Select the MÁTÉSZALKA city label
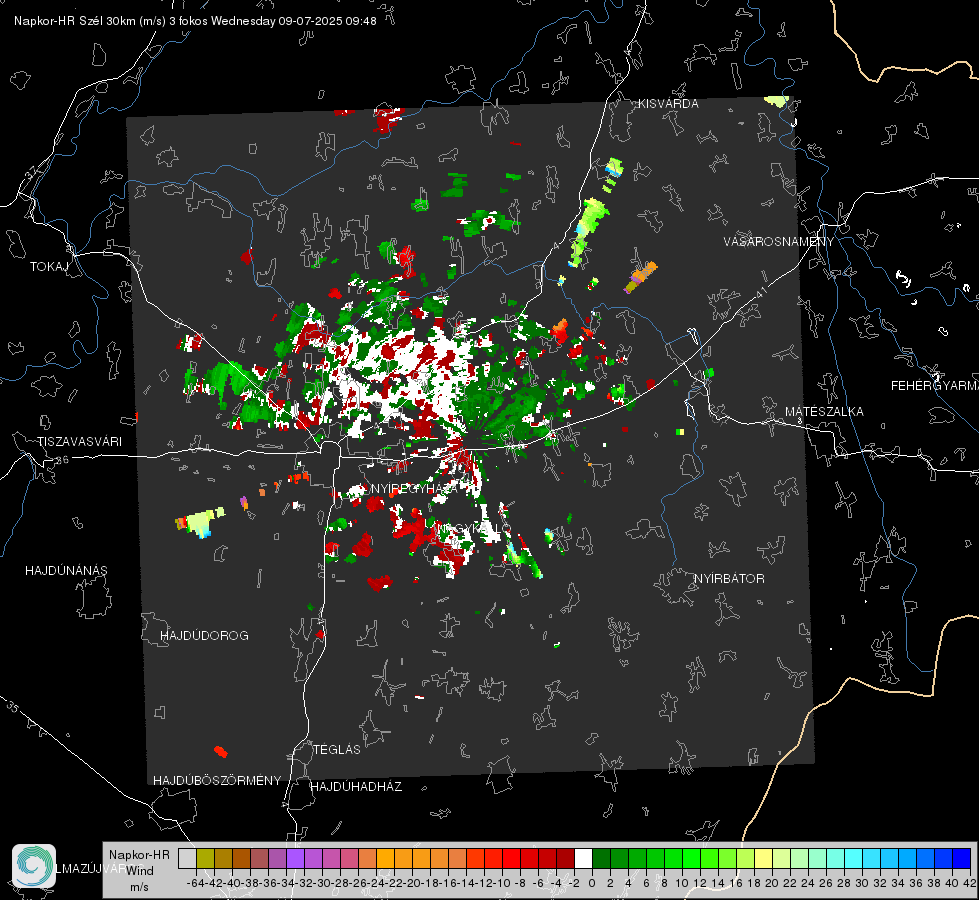 click(824, 412)
